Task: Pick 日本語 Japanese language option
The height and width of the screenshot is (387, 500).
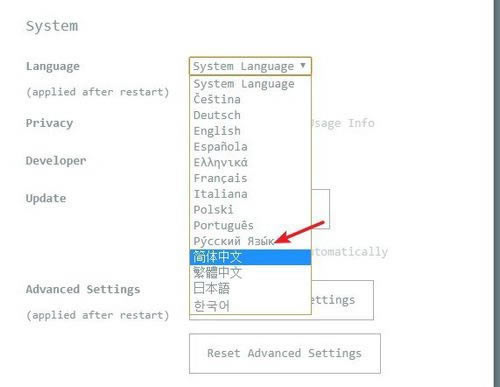Action: click(x=250, y=288)
